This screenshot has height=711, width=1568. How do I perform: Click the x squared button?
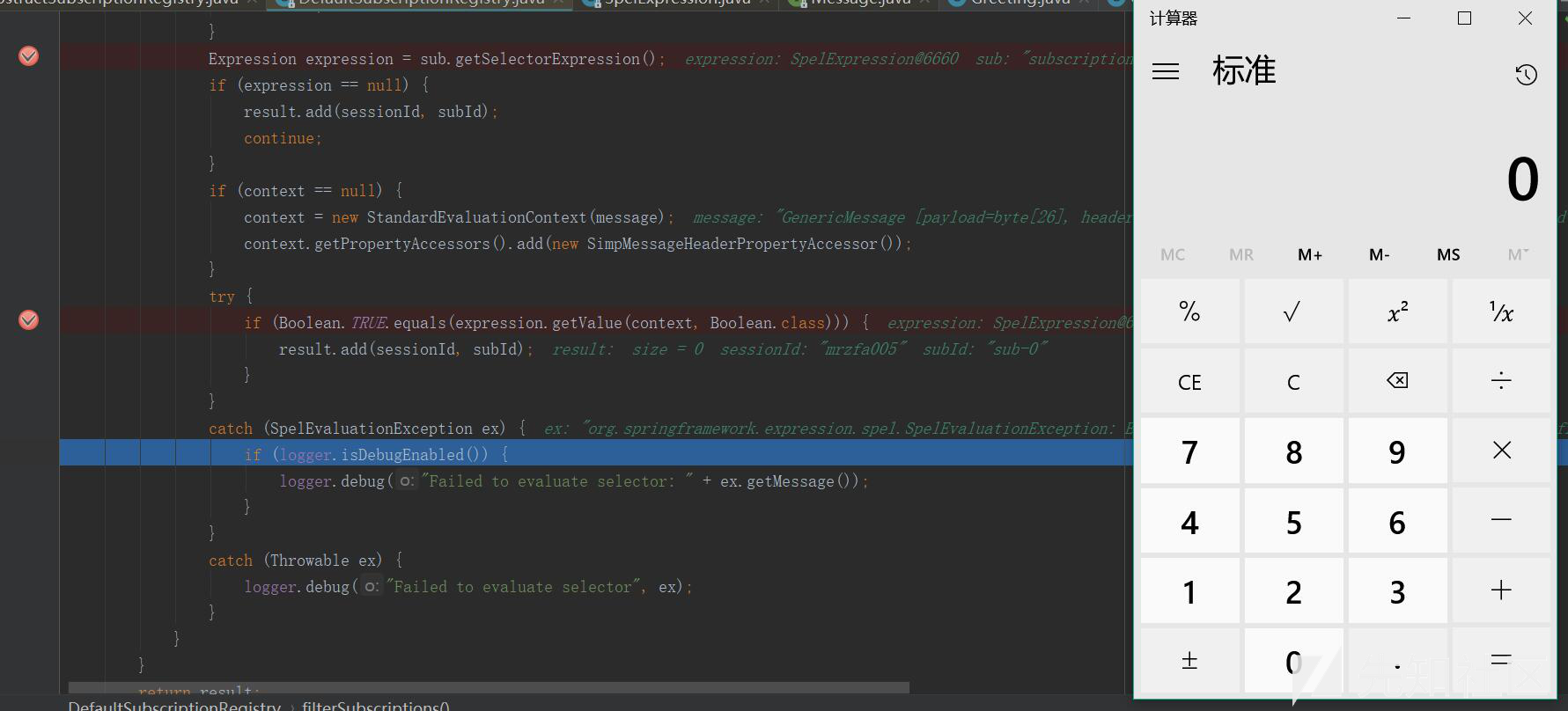1397,312
